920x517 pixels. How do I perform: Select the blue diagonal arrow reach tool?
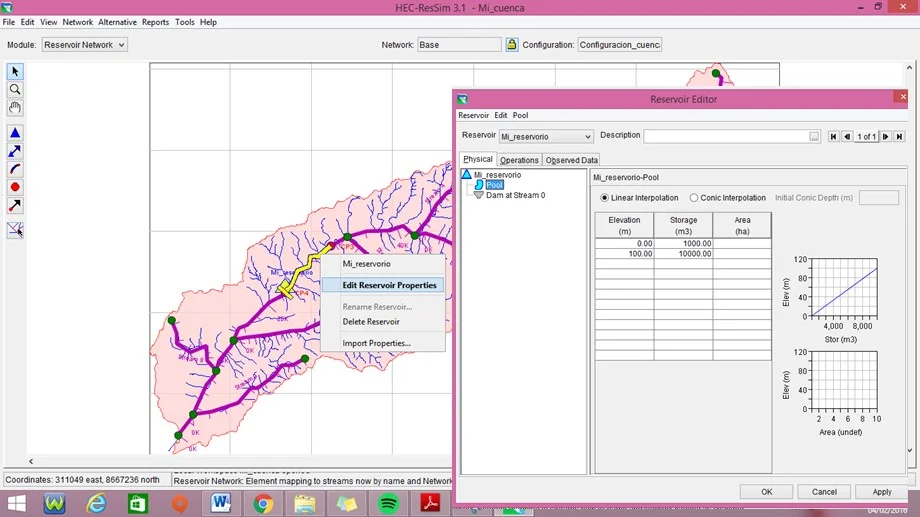pyautogui.click(x=15, y=151)
